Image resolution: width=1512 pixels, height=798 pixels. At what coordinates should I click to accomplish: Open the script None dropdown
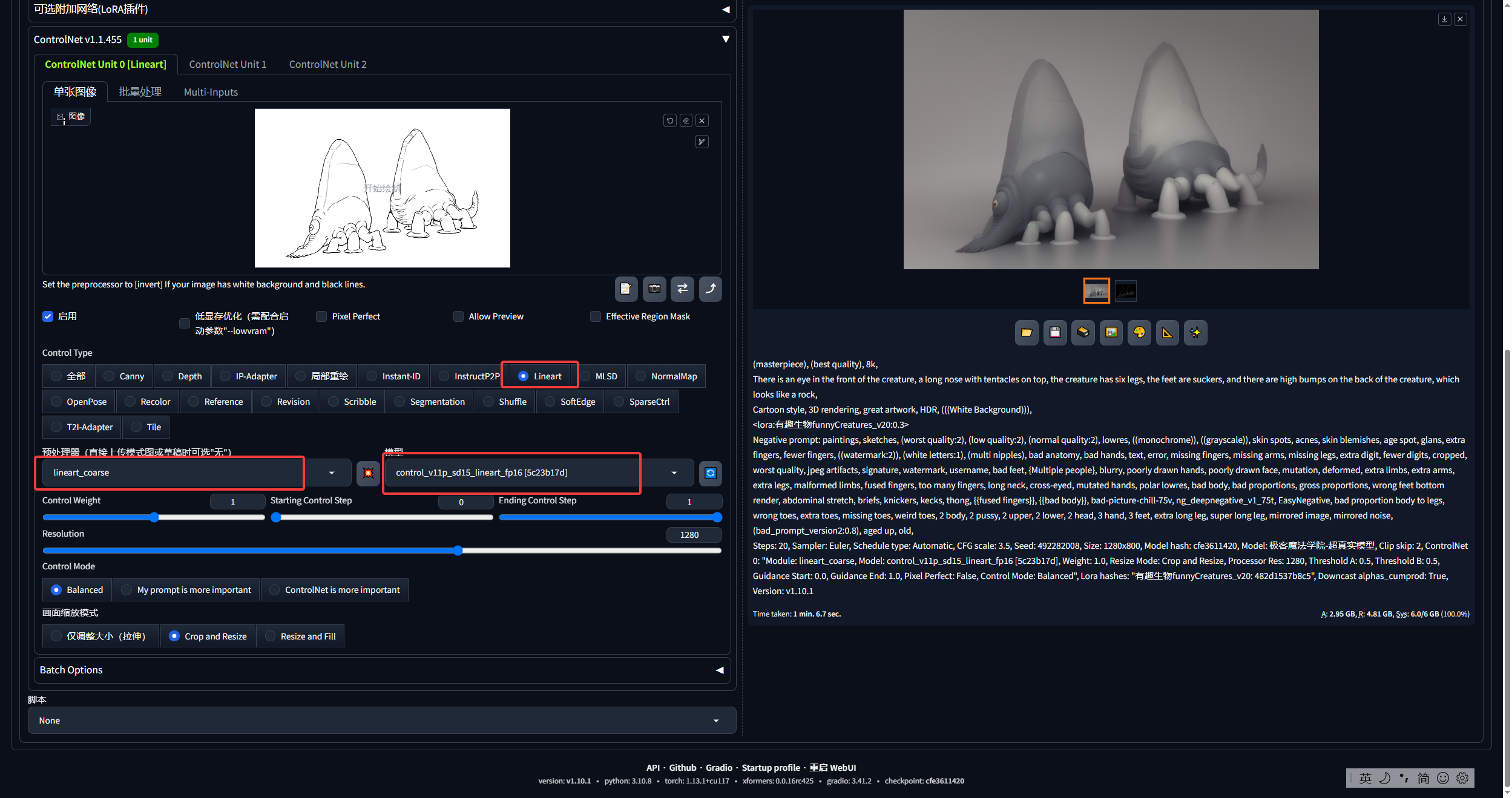[x=382, y=721]
